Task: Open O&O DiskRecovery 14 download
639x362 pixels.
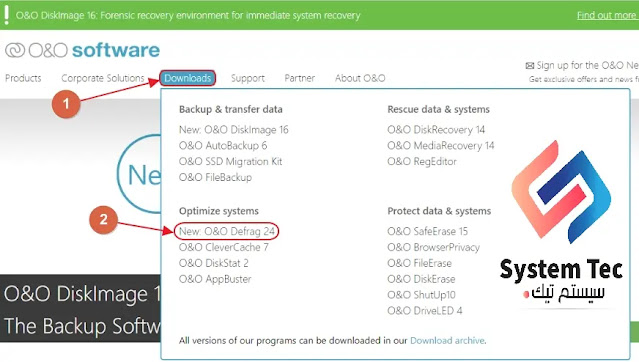Action: tap(436, 130)
